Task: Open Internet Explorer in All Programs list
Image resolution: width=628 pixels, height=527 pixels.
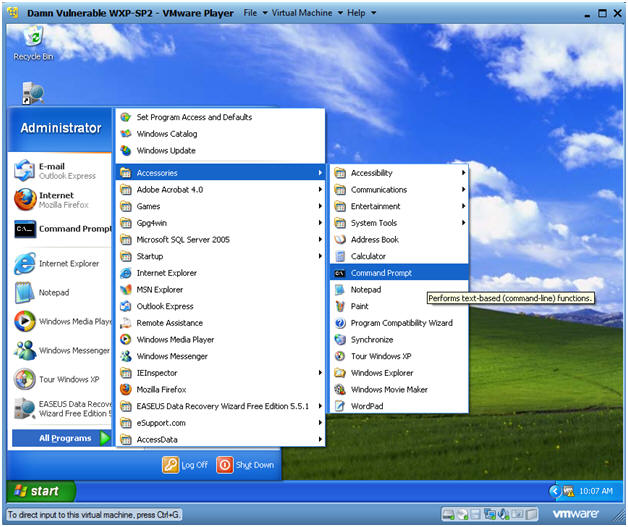Action: 220,273
